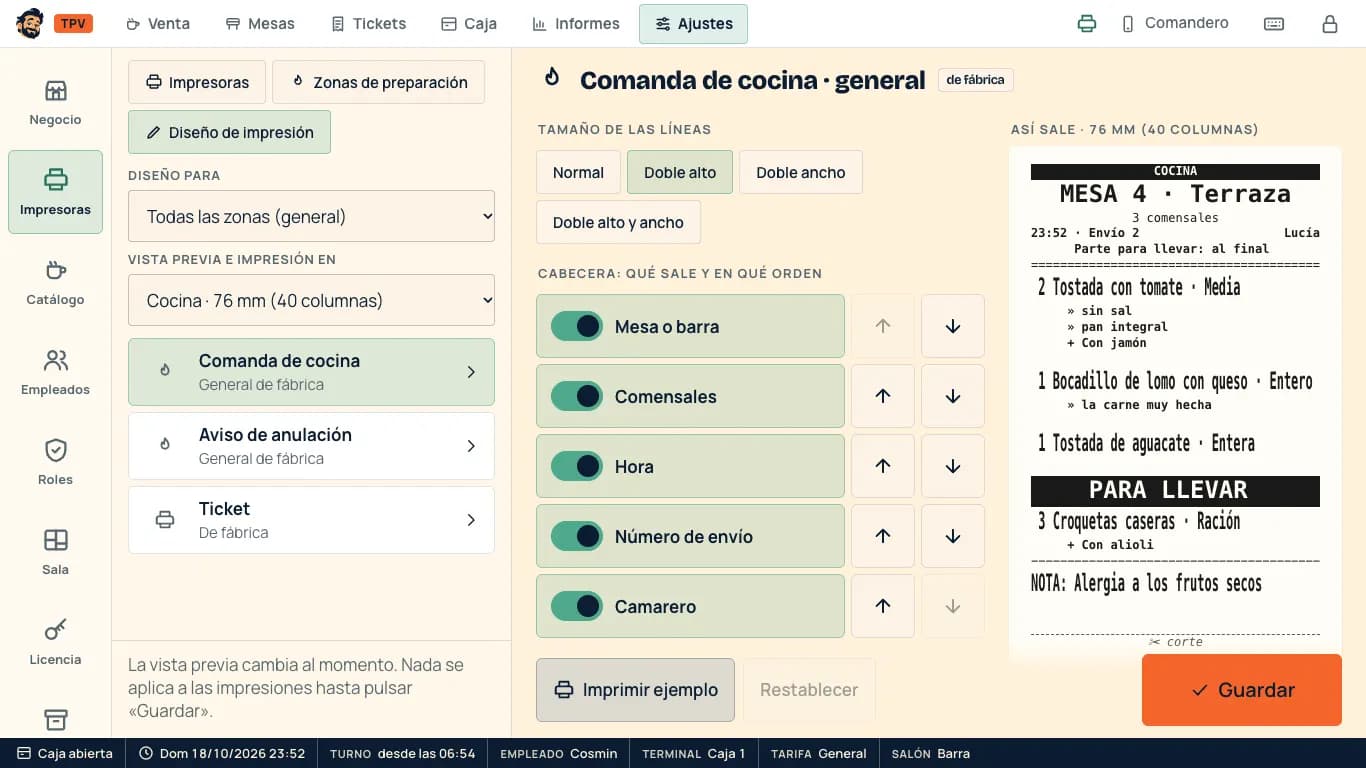Screen dimensions: 1366x768
Task: Select Doble alto y ancho size
Action: 618,222
